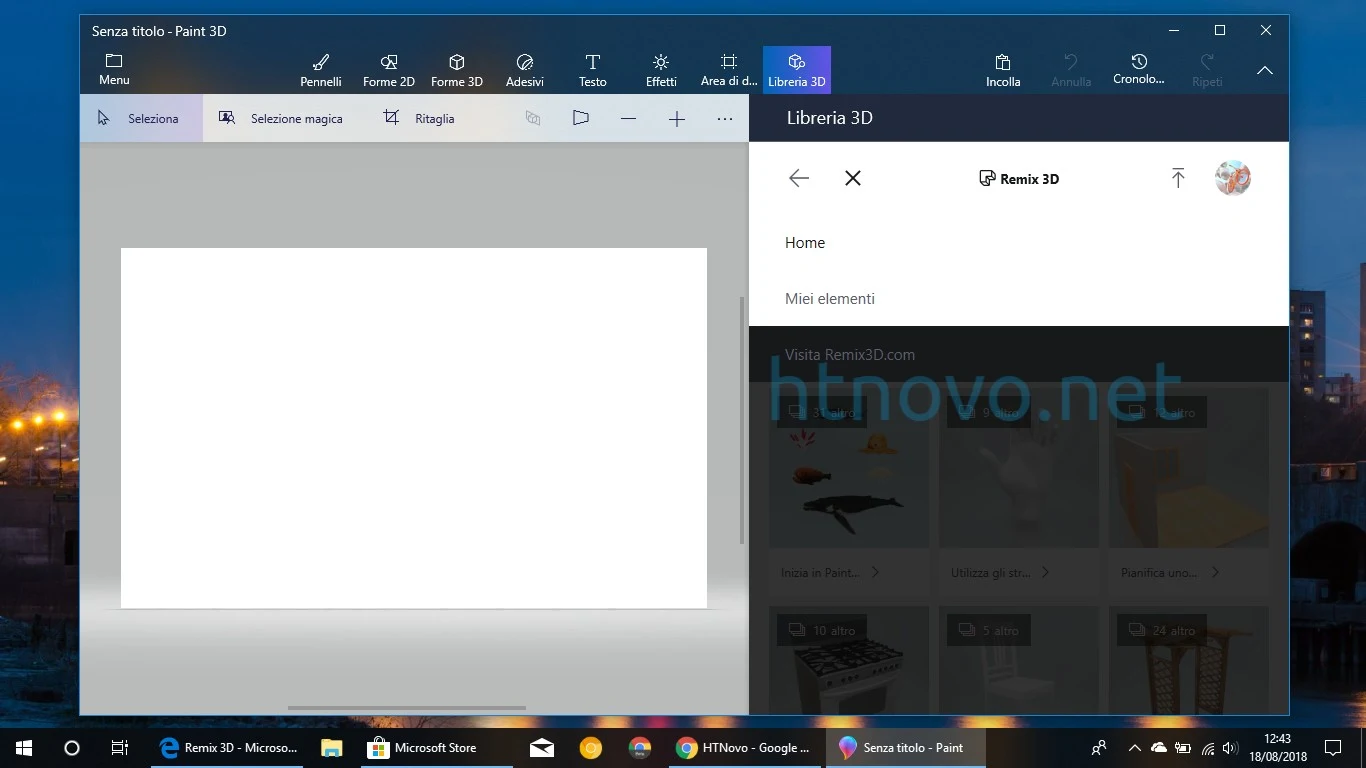The width and height of the screenshot is (1366, 768).
Task: Click the Annulla undo button
Action: click(1071, 70)
